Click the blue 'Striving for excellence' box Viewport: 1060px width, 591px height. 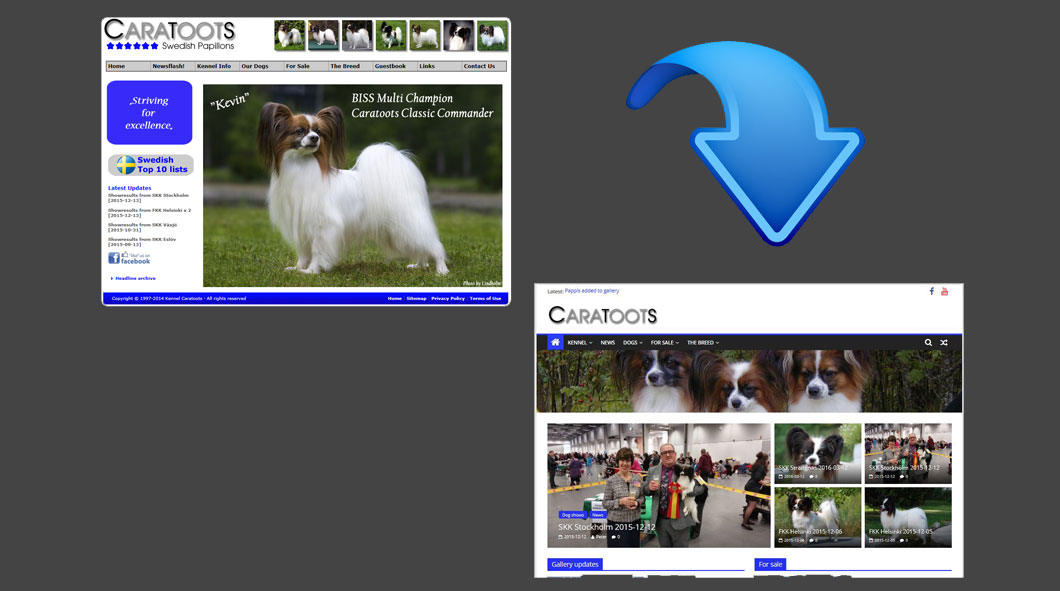(x=149, y=112)
